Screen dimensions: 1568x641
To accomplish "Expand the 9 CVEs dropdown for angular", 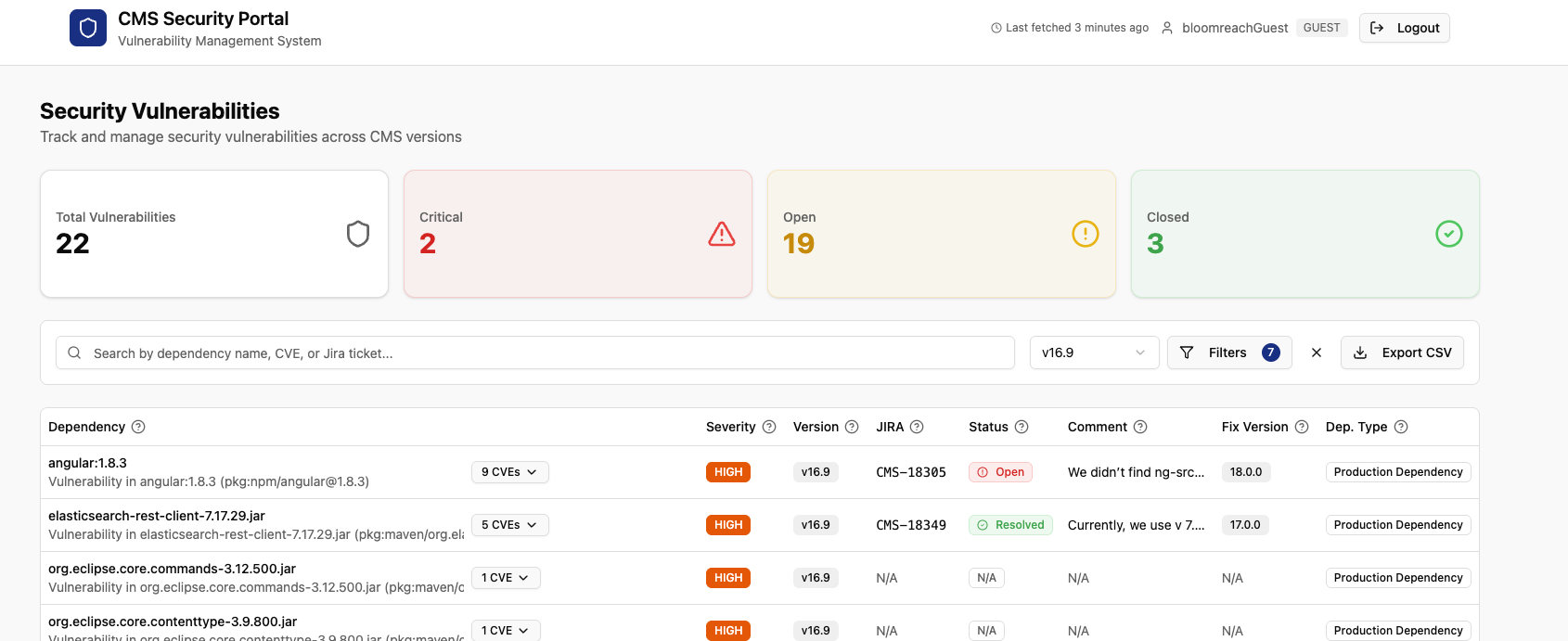I will pos(509,472).
